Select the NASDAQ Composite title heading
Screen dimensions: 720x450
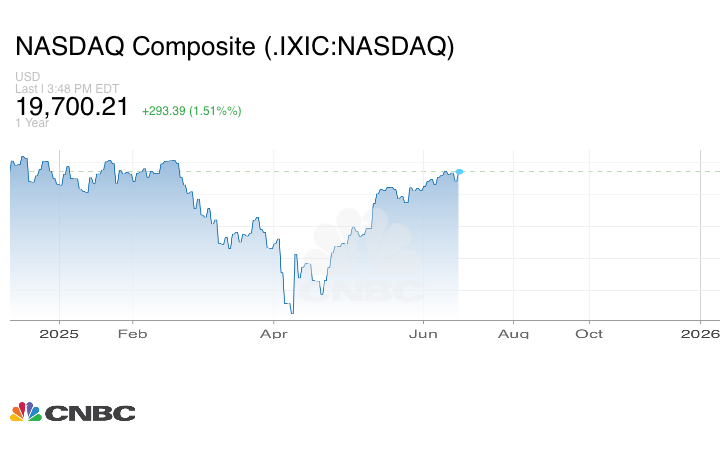(234, 46)
